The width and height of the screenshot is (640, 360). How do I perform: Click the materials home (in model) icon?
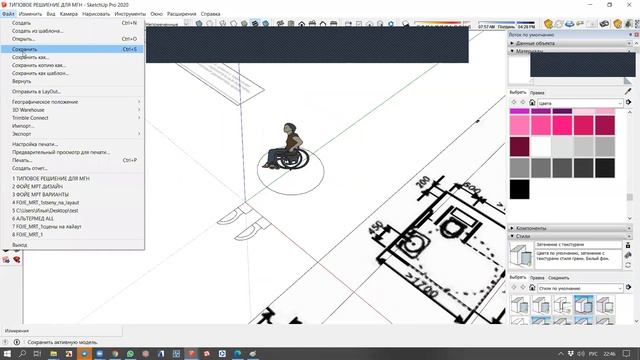(x=532, y=102)
